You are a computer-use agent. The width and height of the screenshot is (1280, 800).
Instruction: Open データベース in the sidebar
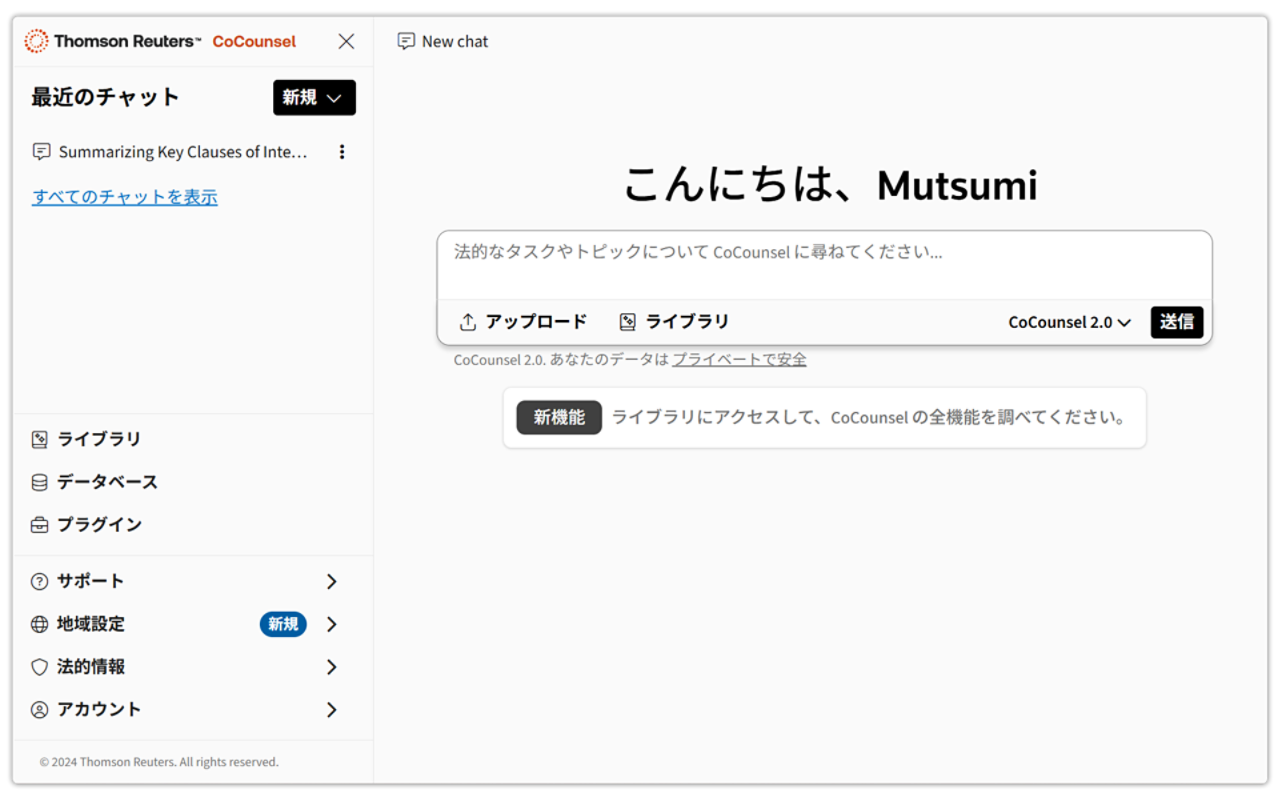104,481
